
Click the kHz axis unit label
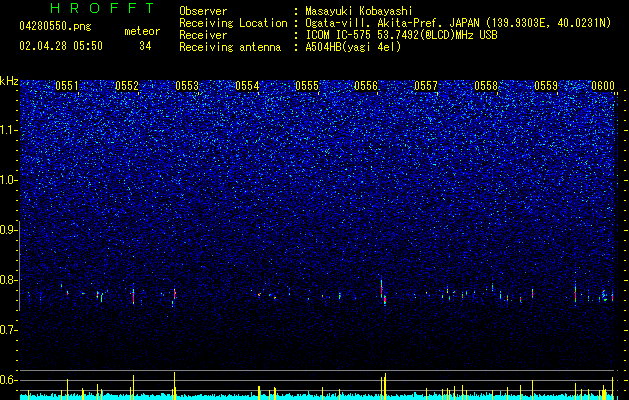[x=9, y=81]
